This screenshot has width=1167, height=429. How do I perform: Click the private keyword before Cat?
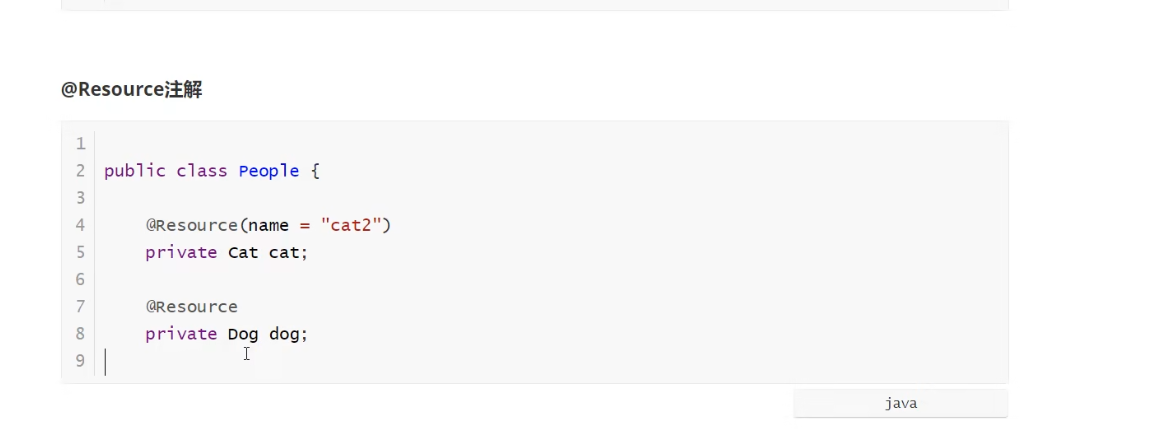point(181,252)
